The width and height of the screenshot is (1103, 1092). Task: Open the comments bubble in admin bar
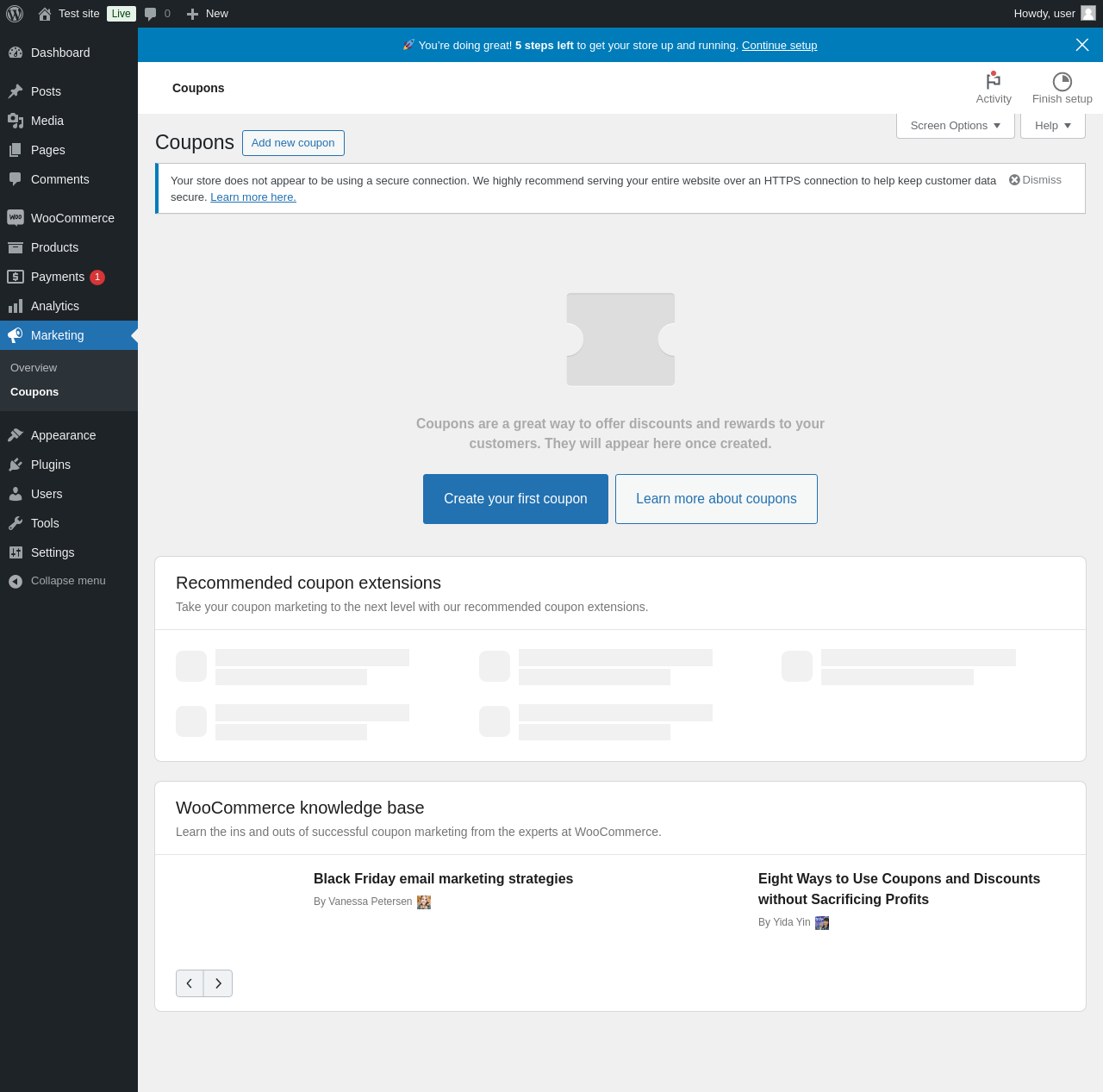(x=151, y=14)
